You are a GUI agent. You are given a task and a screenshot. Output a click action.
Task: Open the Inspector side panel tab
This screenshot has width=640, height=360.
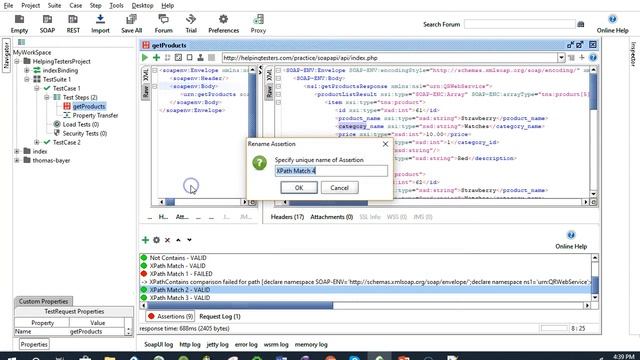pyautogui.click(x=633, y=54)
